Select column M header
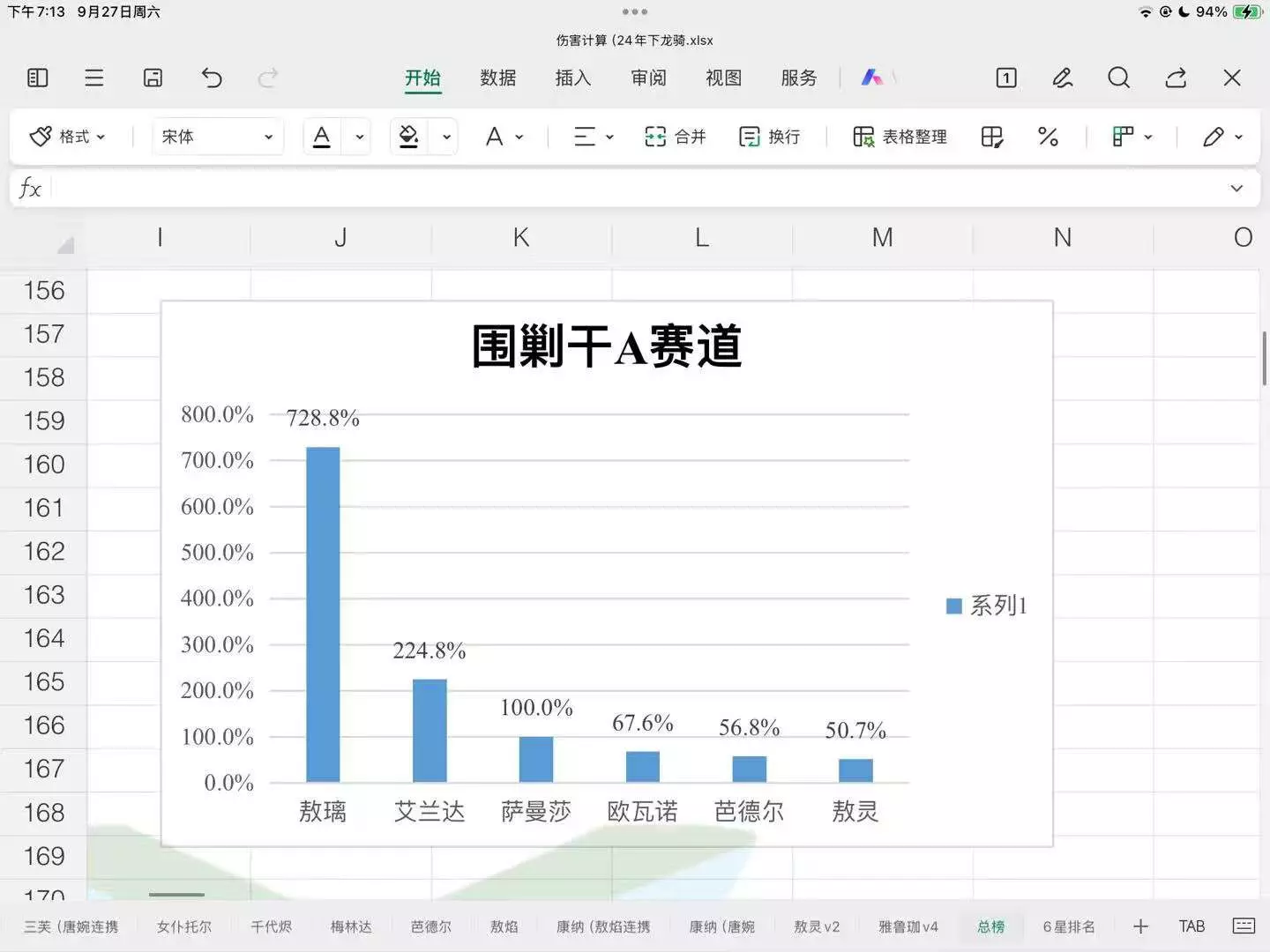 (x=883, y=238)
